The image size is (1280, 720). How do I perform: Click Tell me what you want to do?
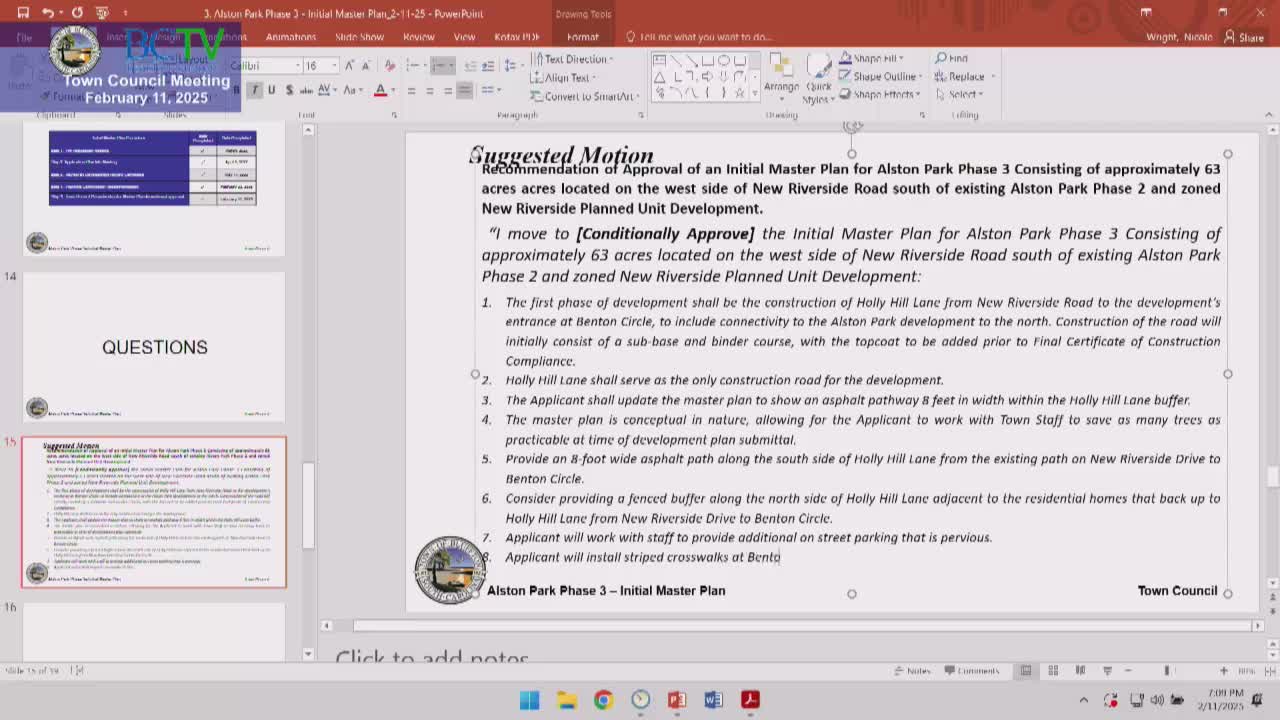point(699,37)
